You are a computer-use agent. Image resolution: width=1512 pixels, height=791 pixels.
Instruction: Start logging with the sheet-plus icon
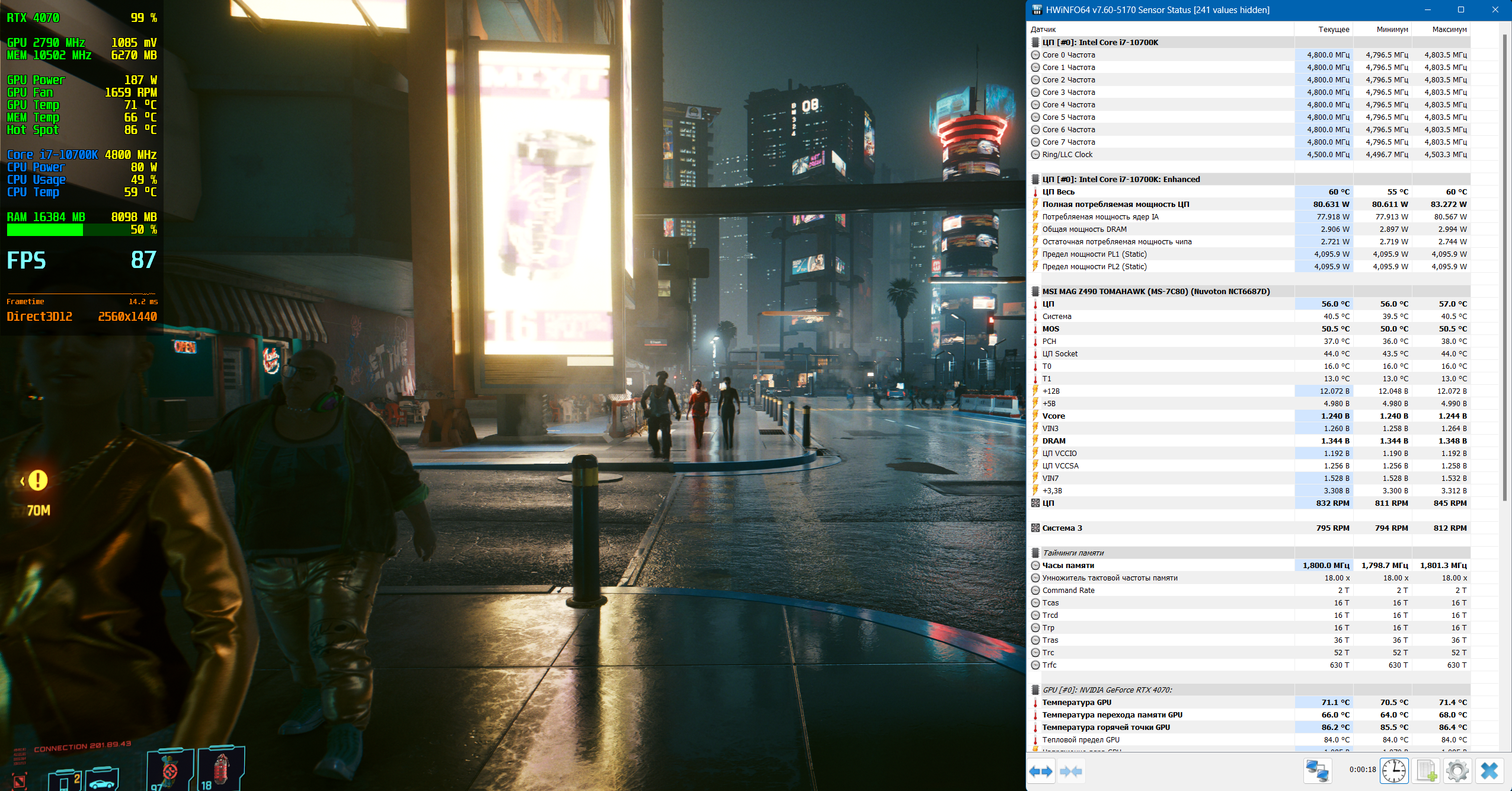click(x=1426, y=771)
